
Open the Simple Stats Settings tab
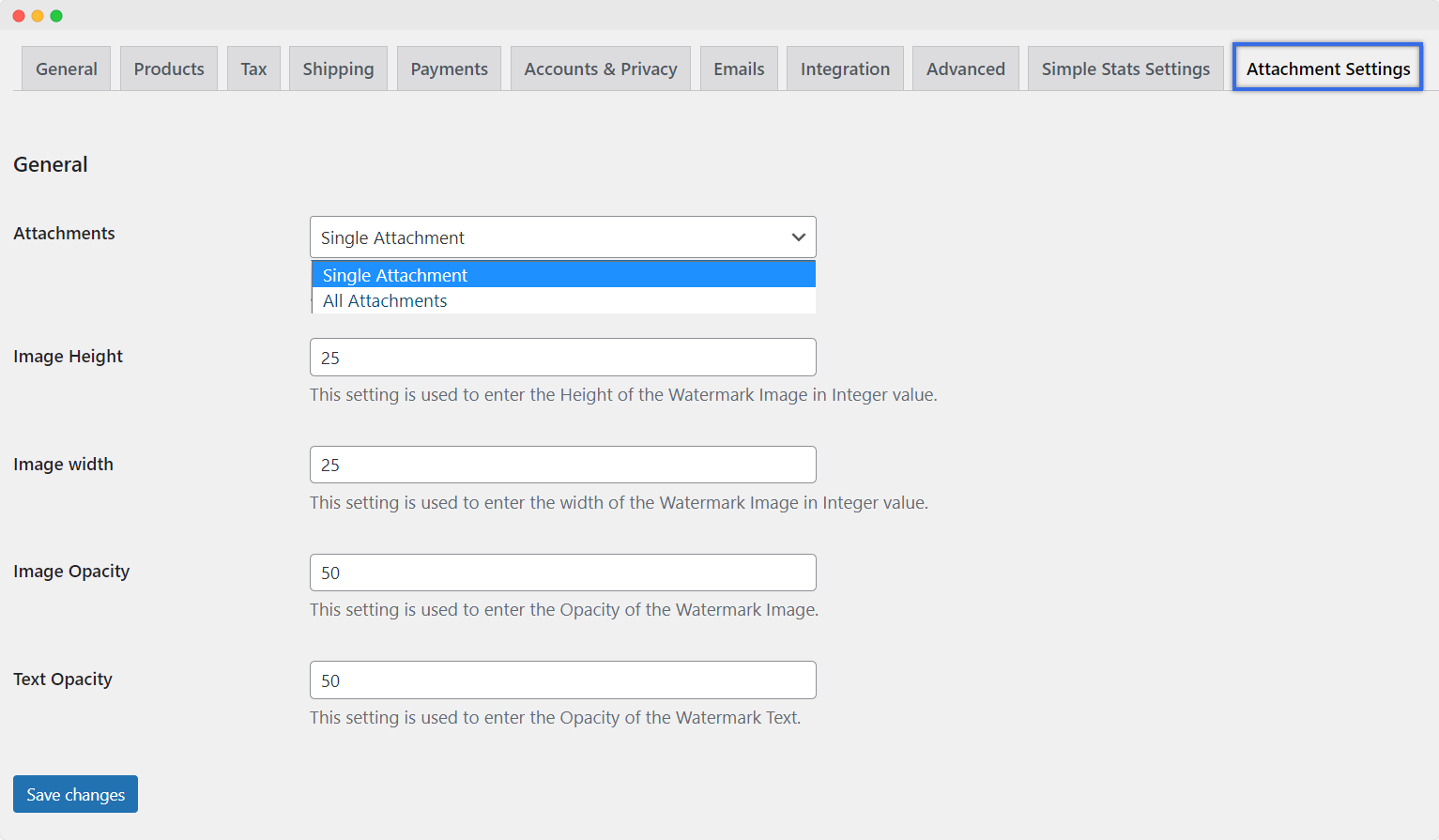pos(1125,69)
